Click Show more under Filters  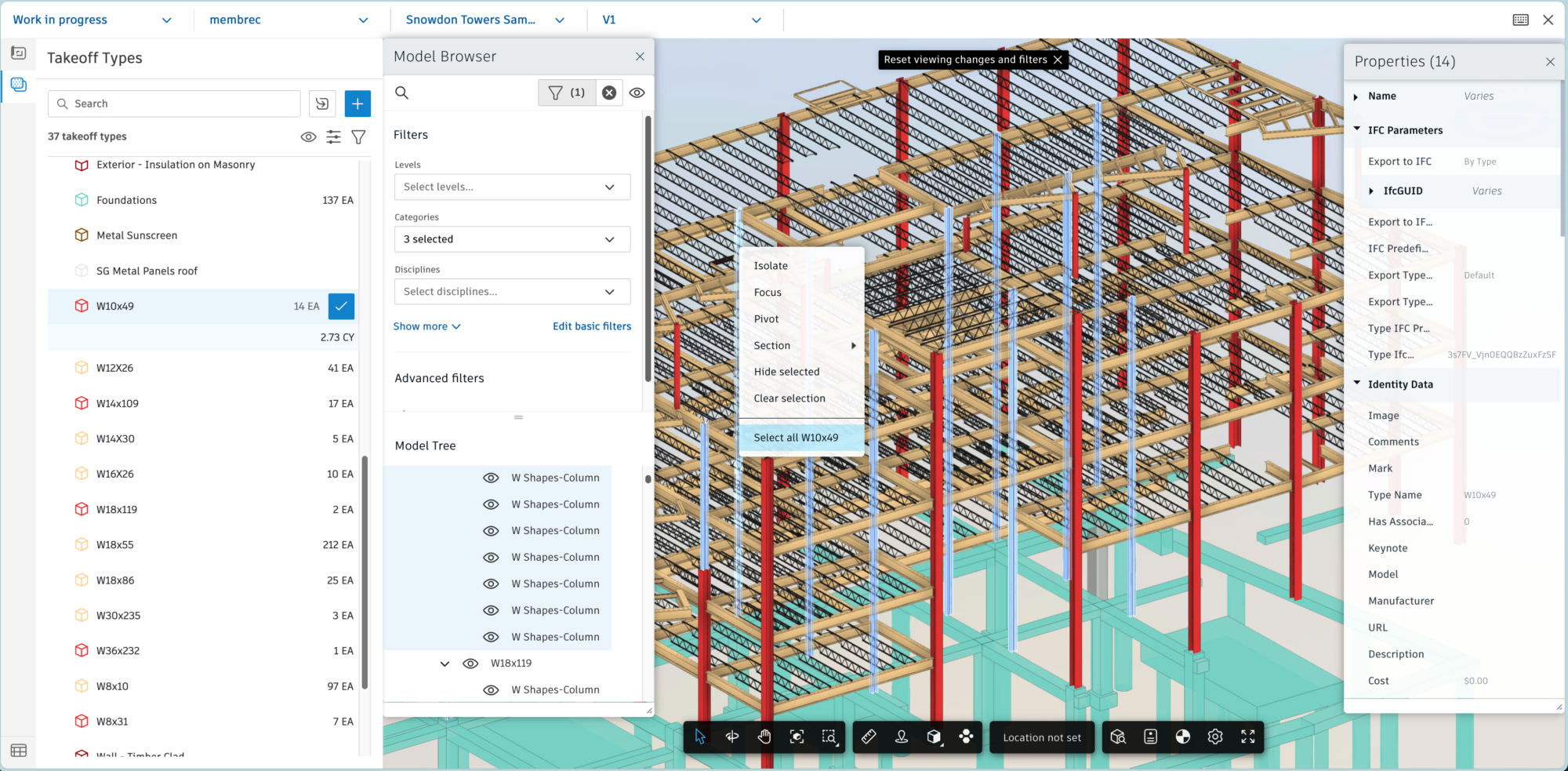tap(426, 326)
